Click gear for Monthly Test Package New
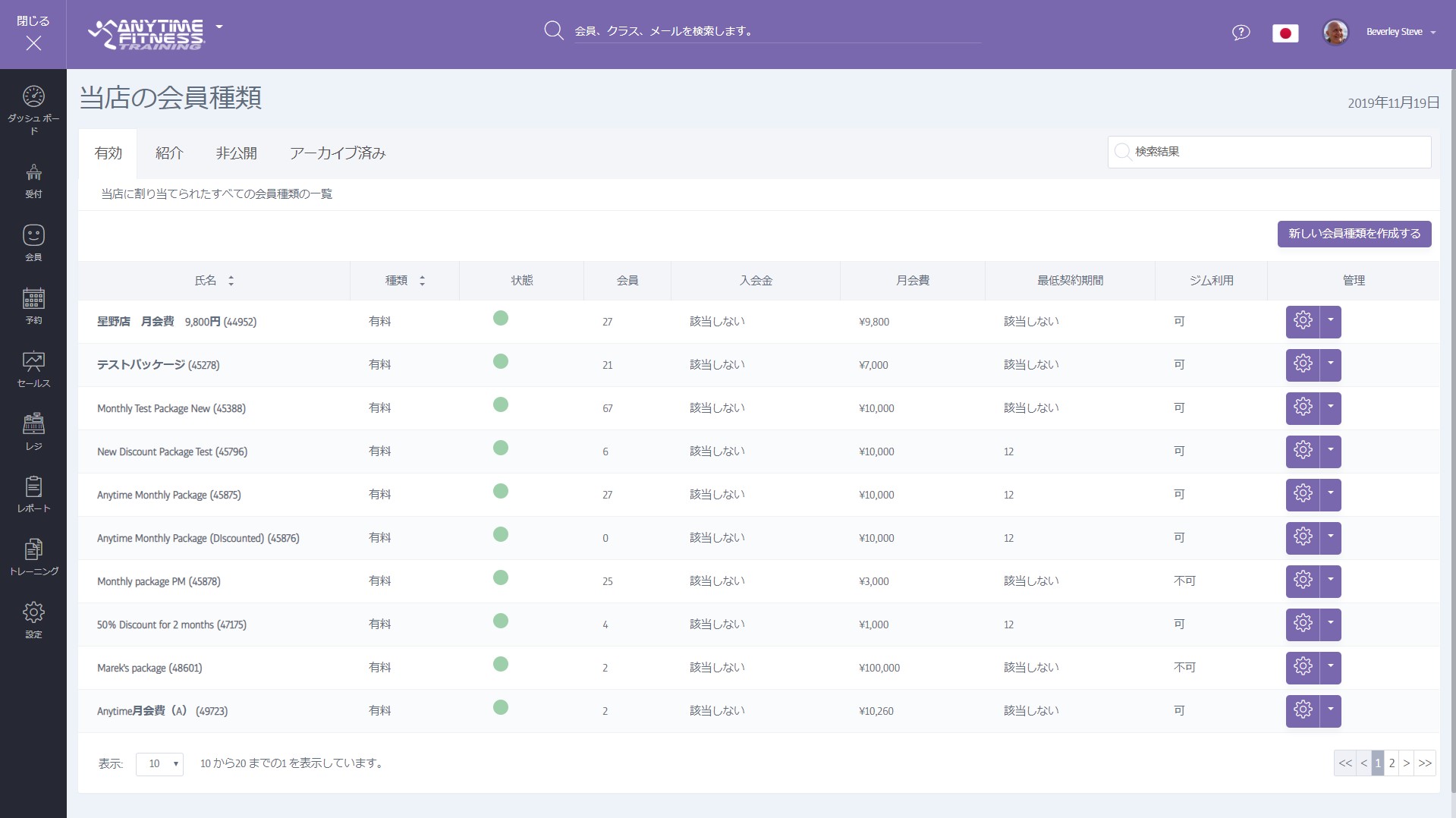The width and height of the screenshot is (1456, 818). [1303, 408]
